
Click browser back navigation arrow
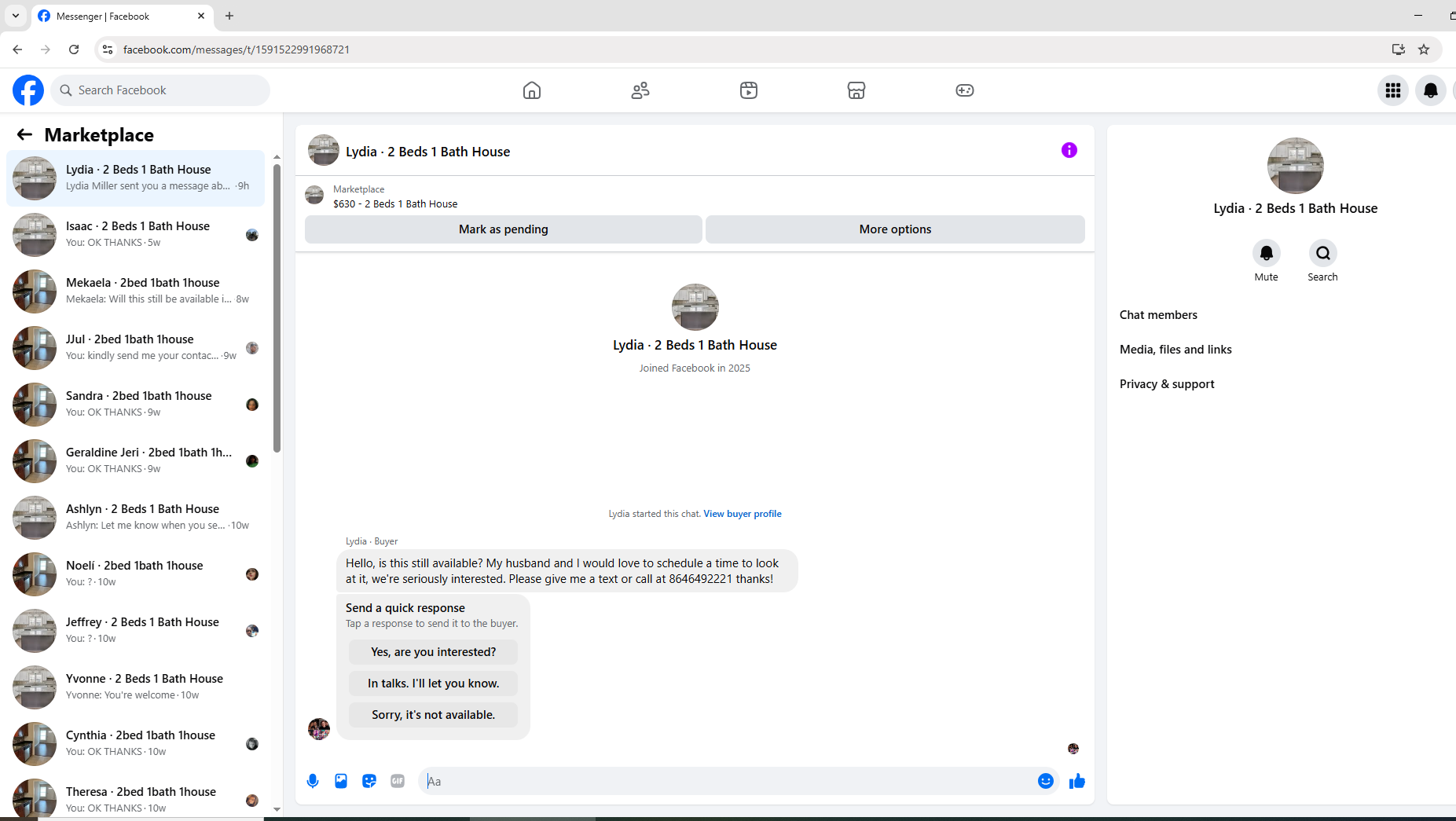pyautogui.click(x=17, y=49)
